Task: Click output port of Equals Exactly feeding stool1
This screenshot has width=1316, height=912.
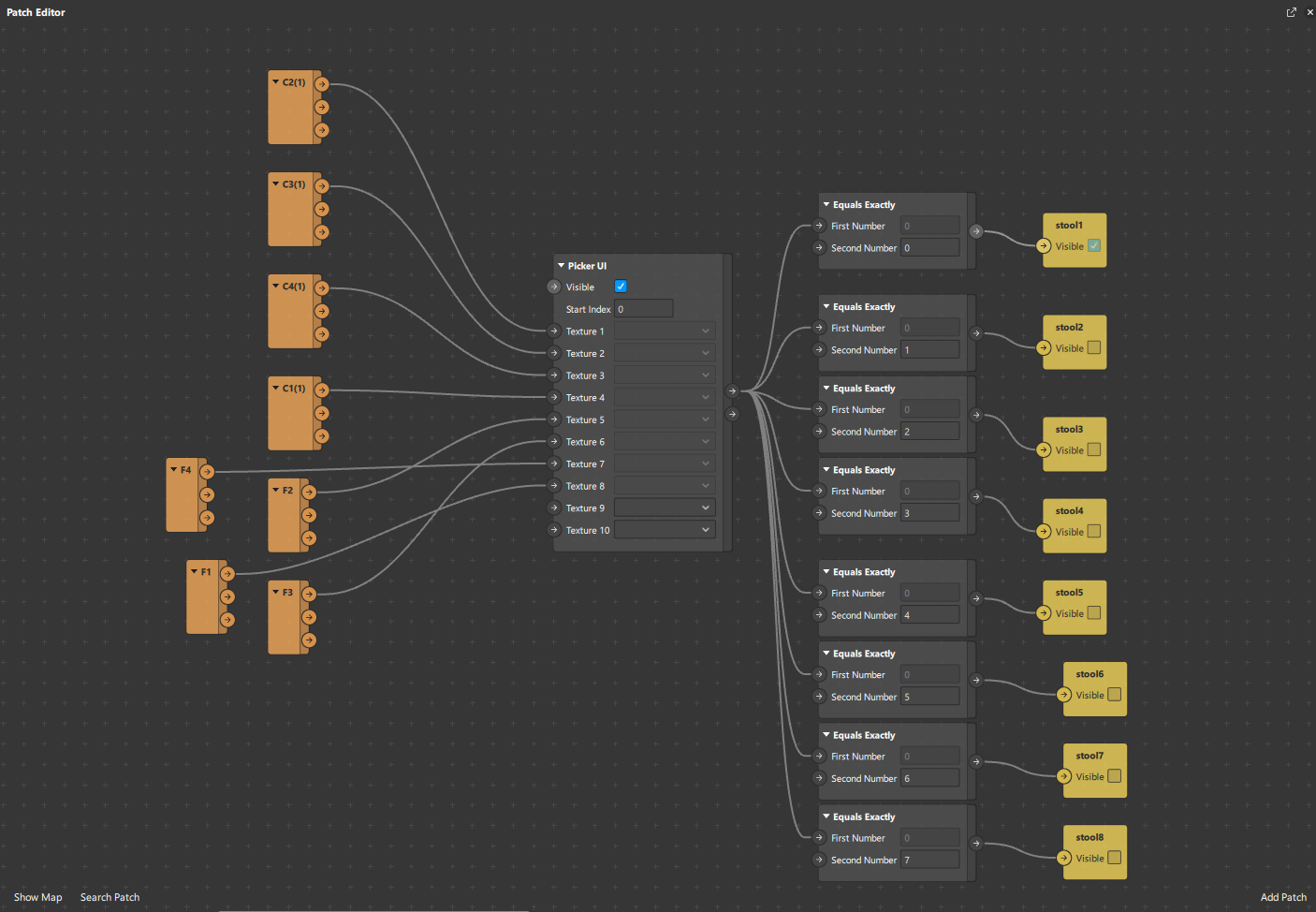Action: pyautogui.click(x=976, y=231)
